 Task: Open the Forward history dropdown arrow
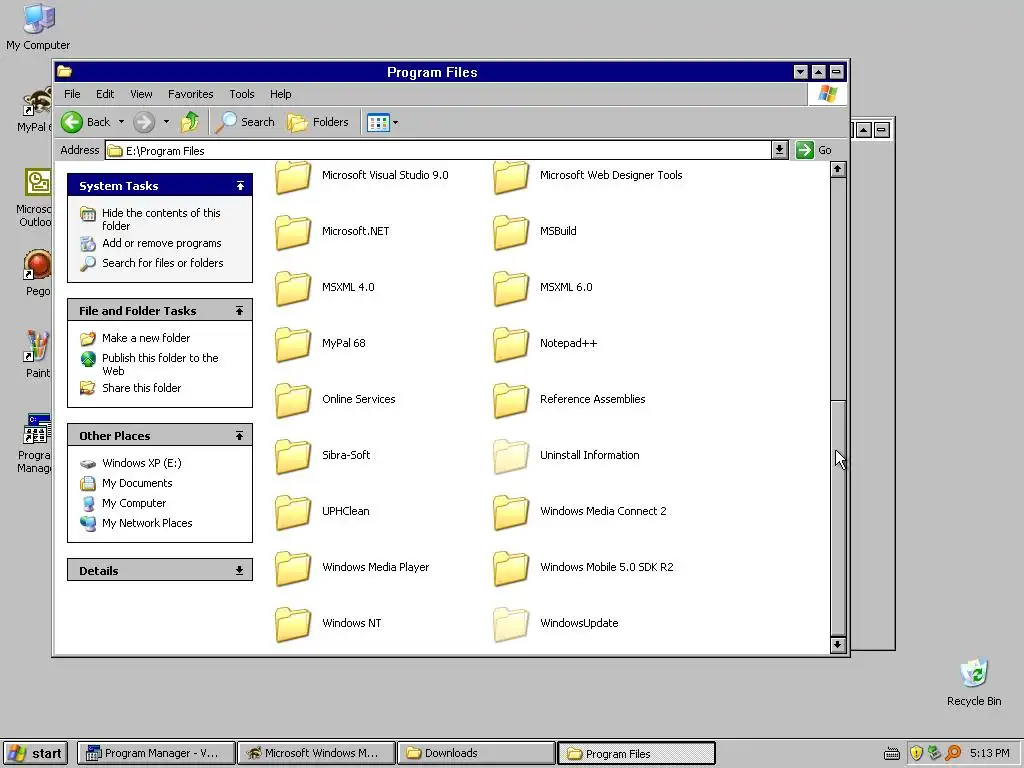166,122
